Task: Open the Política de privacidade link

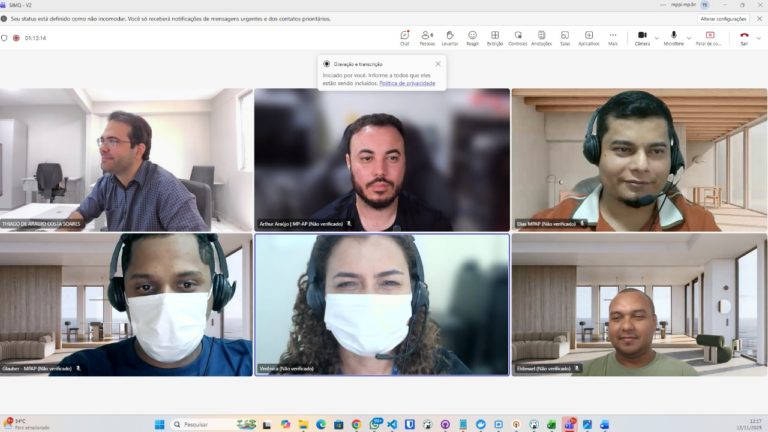Action: click(407, 83)
